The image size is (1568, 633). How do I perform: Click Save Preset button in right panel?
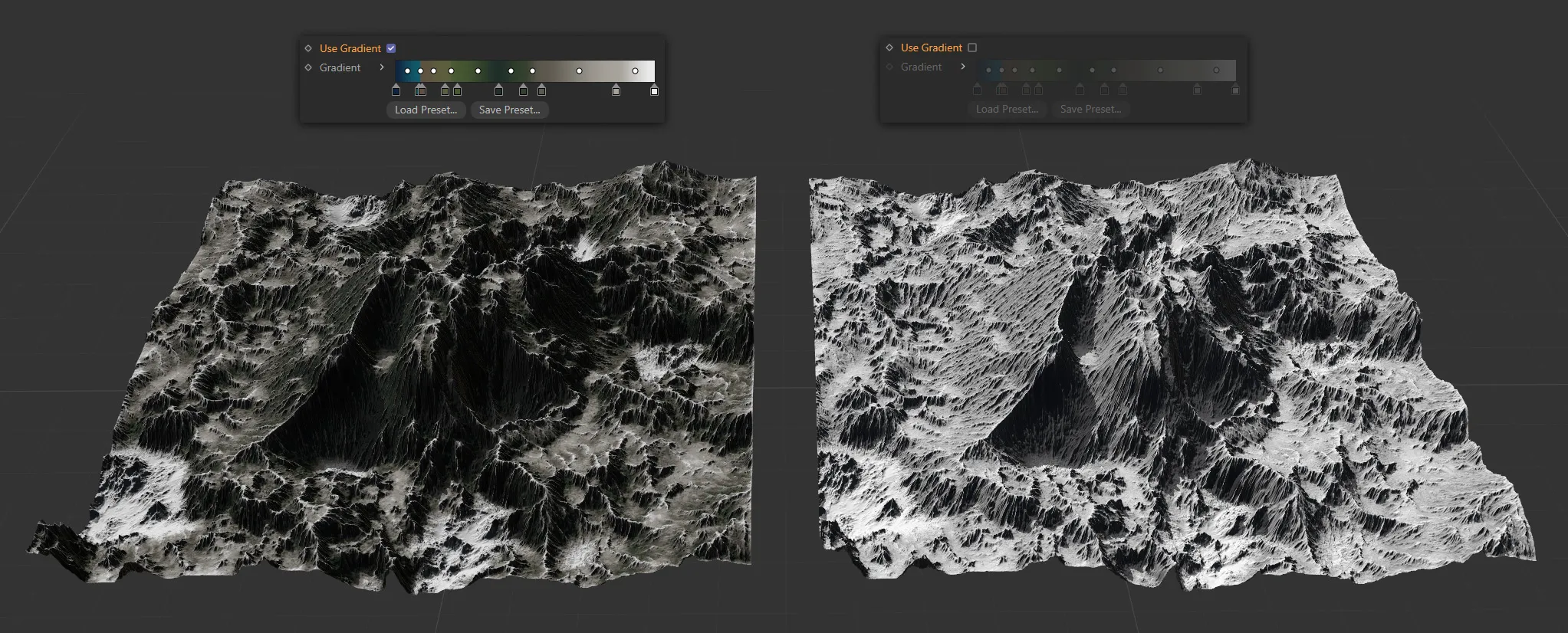click(1090, 109)
